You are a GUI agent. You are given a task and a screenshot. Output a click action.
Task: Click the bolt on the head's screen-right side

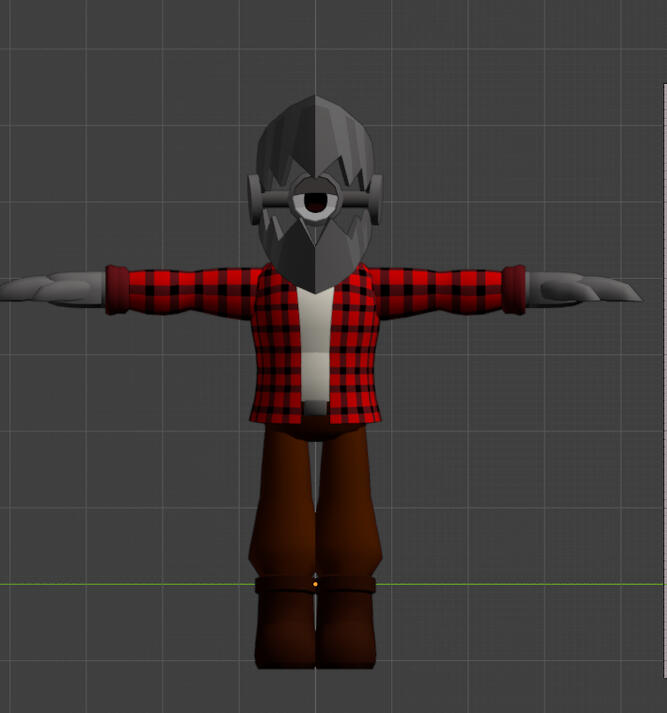376,200
